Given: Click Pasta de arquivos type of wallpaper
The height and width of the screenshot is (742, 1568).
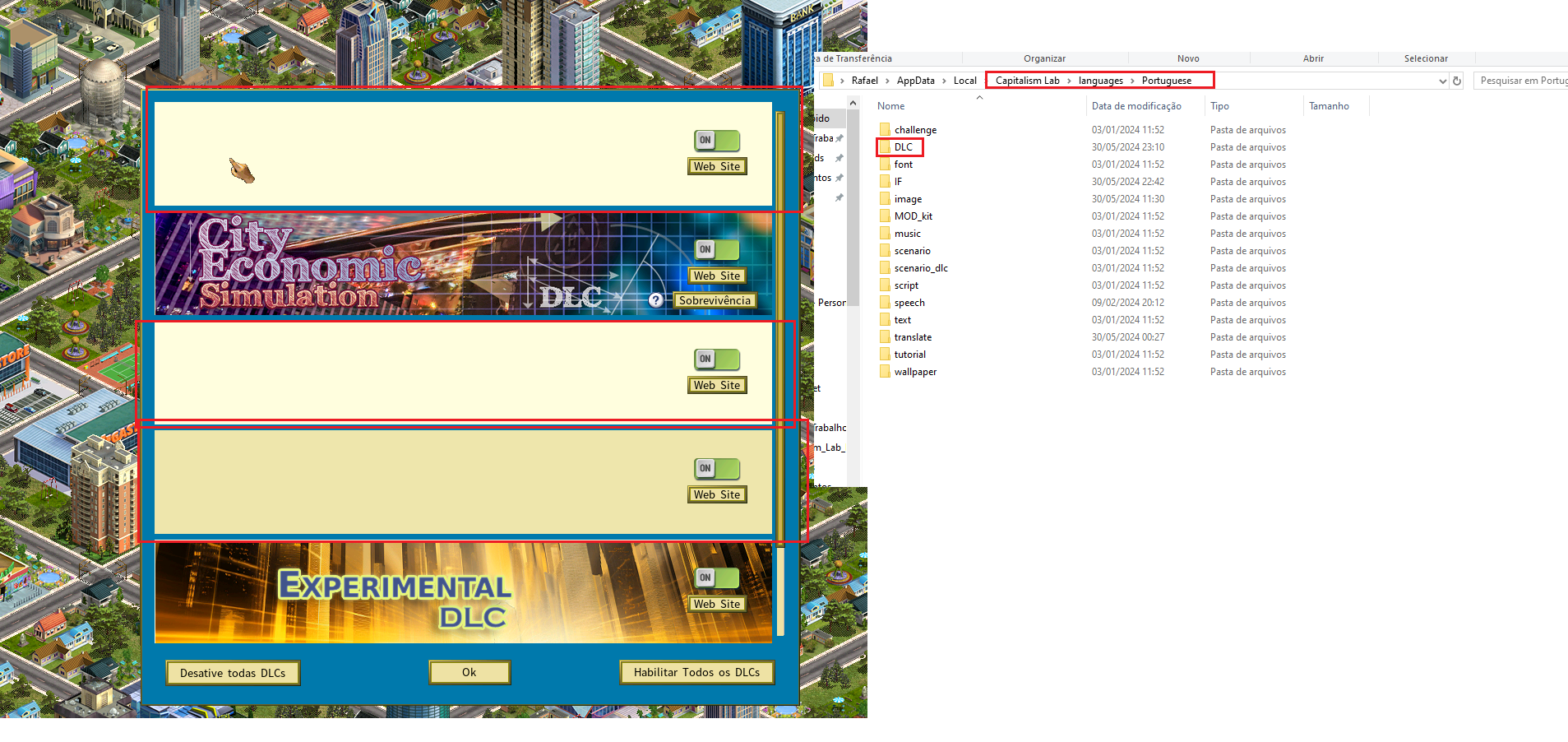Looking at the screenshot, I should pyautogui.click(x=1247, y=372).
